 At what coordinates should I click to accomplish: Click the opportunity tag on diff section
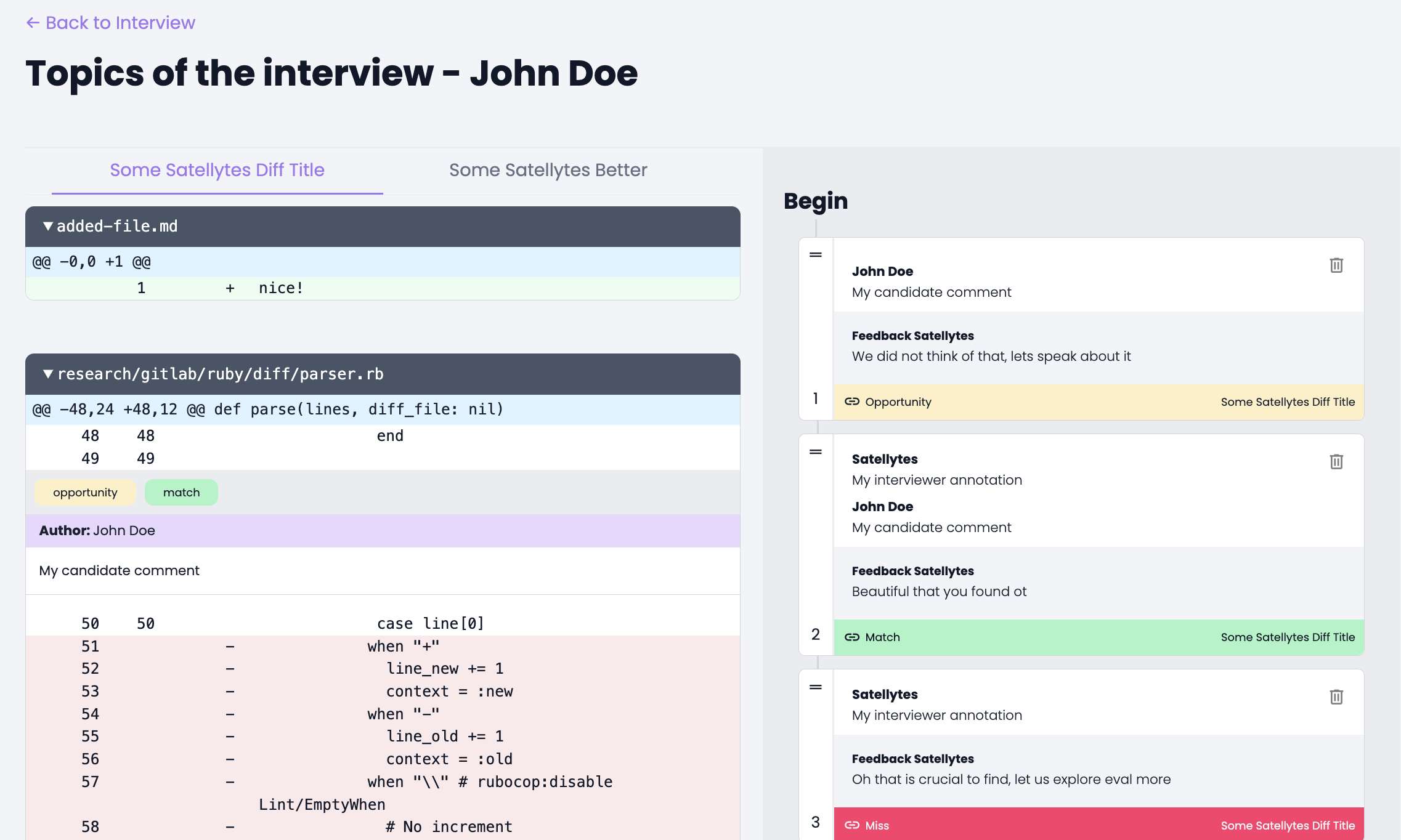point(86,491)
